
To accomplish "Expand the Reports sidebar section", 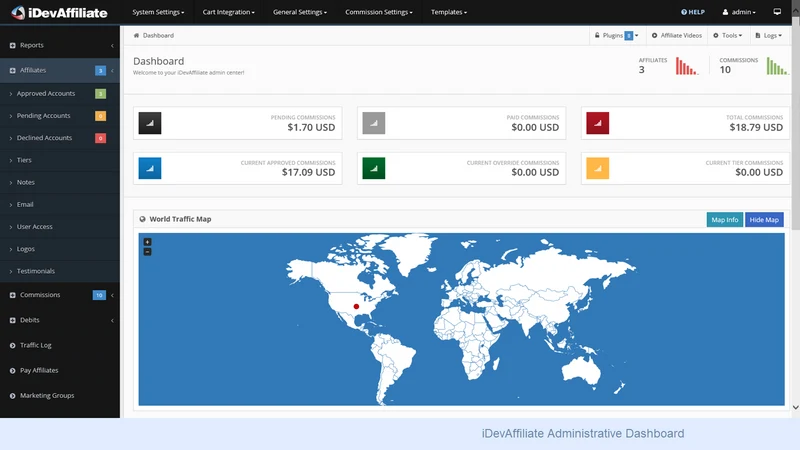I will [60, 45].
